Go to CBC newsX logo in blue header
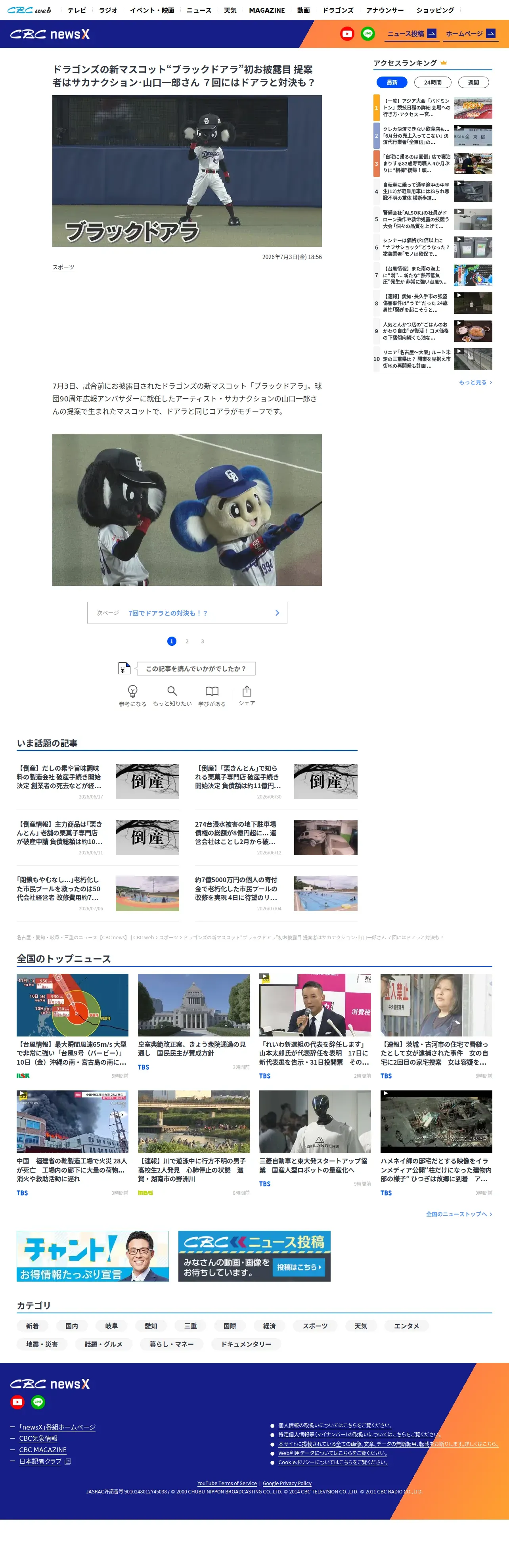The width and height of the screenshot is (509, 1568). click(50, 34)
